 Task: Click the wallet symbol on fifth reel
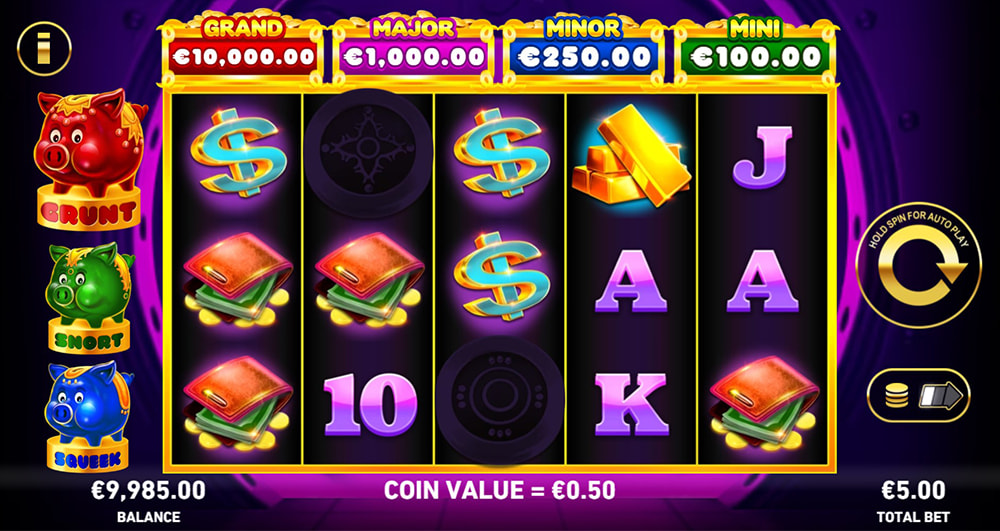pos(764,403)
